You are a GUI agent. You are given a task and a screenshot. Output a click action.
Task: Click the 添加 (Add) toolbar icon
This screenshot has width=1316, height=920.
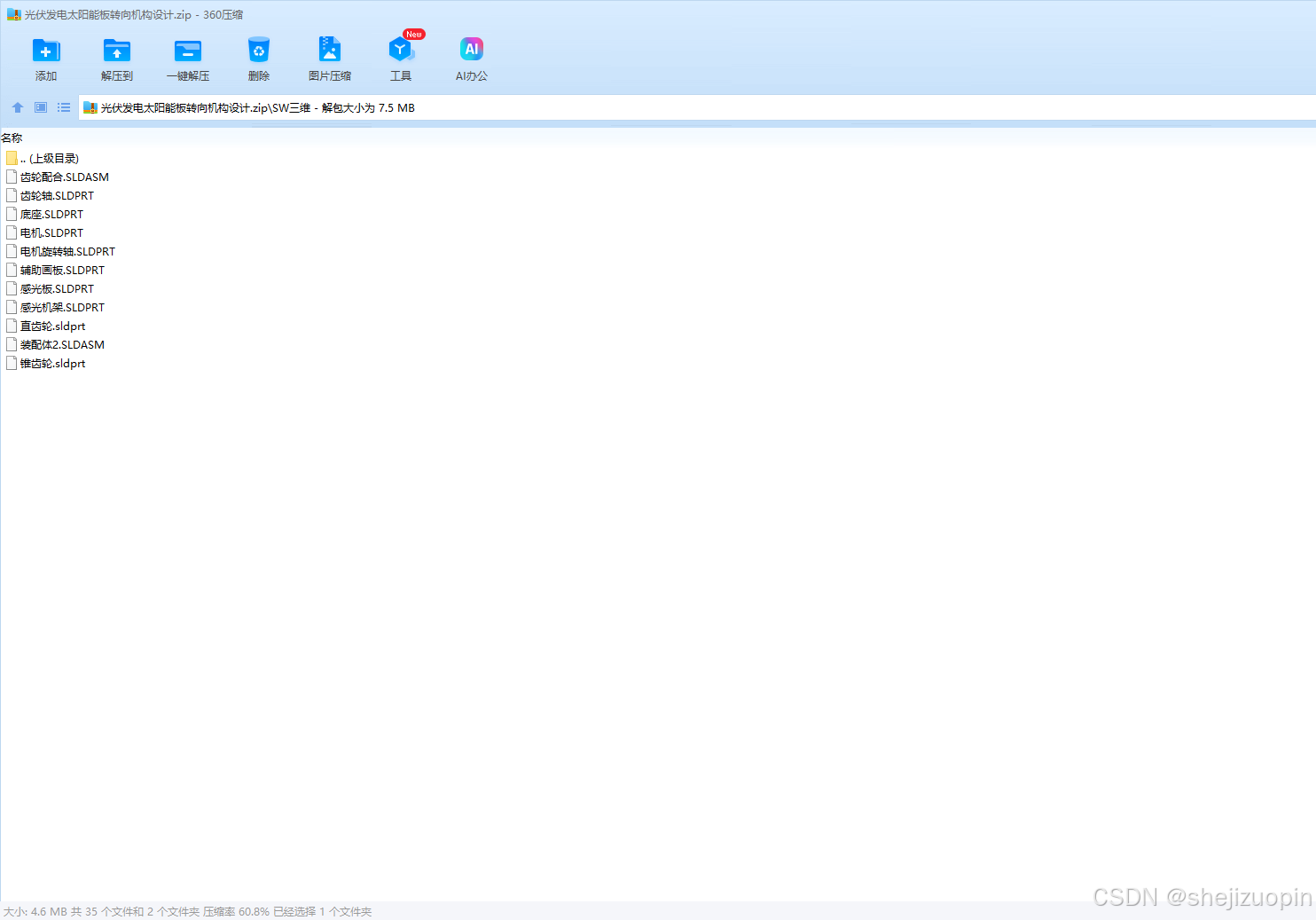46,51
